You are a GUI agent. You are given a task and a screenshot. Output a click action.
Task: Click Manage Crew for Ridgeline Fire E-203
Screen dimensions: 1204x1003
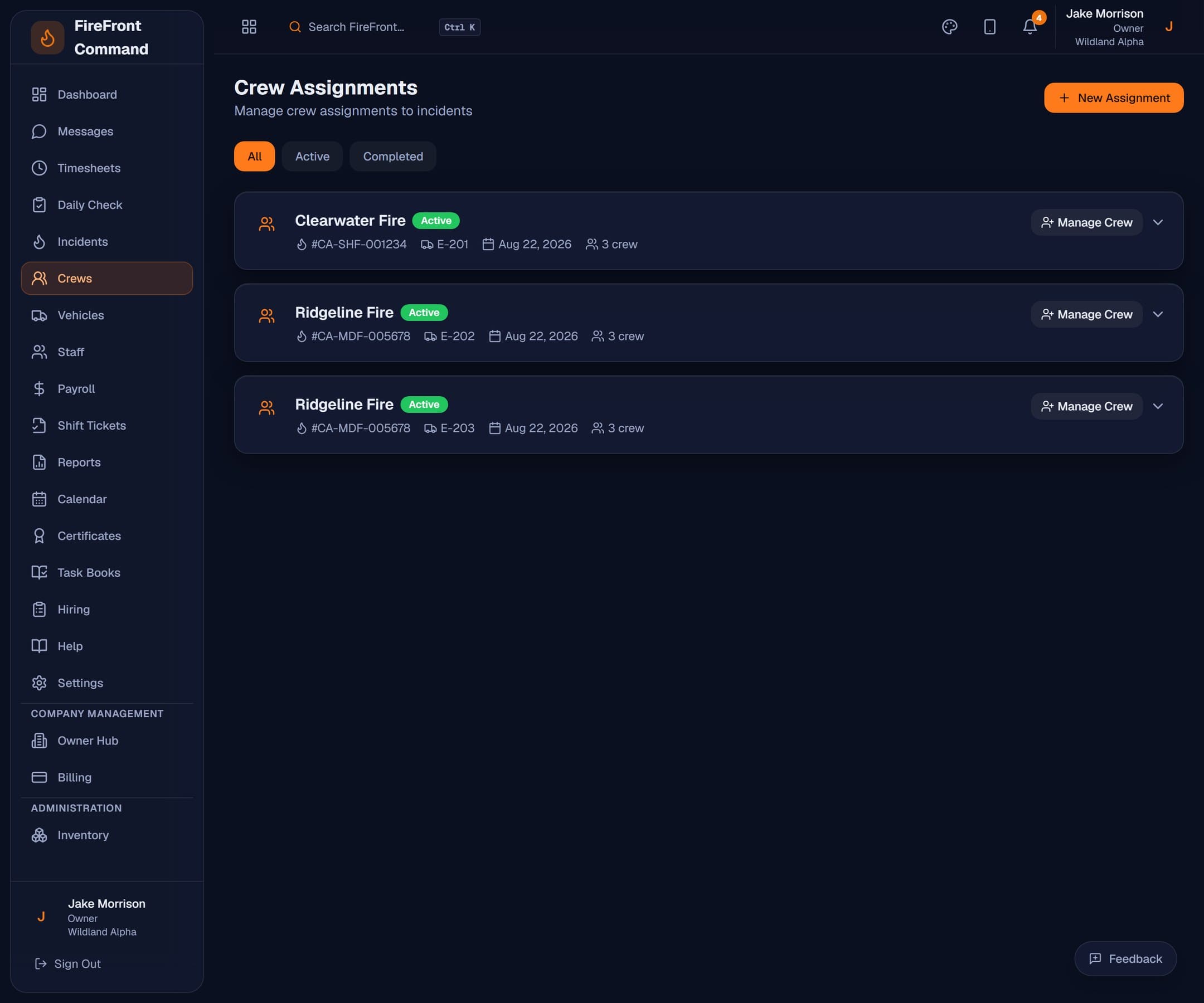(1086, 406)
